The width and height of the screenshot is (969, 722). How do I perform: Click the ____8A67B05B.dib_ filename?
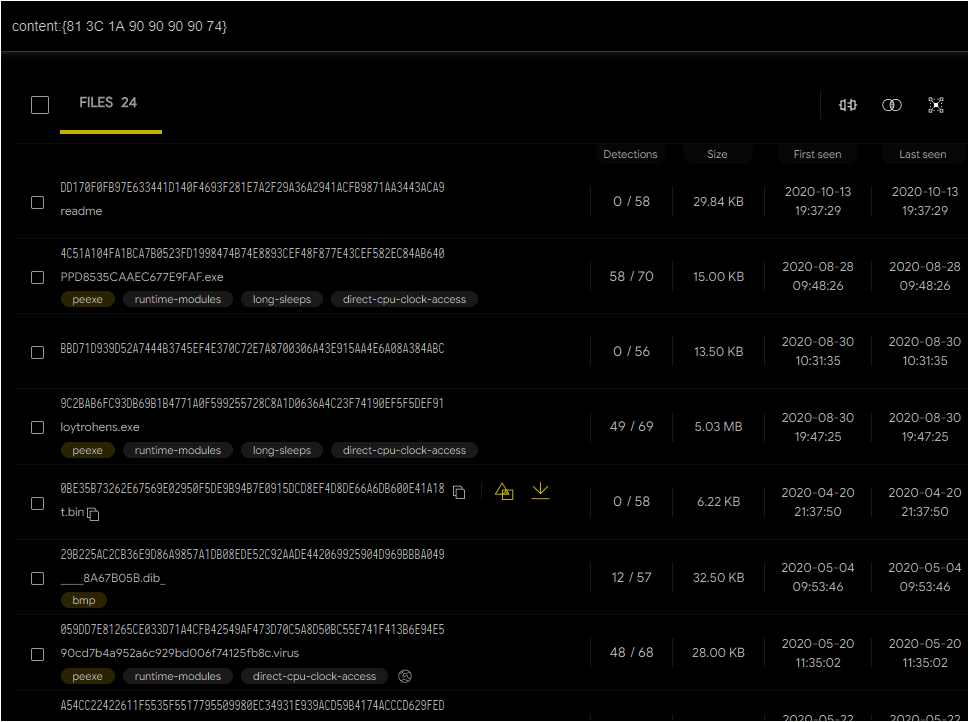tap(113, 578)
